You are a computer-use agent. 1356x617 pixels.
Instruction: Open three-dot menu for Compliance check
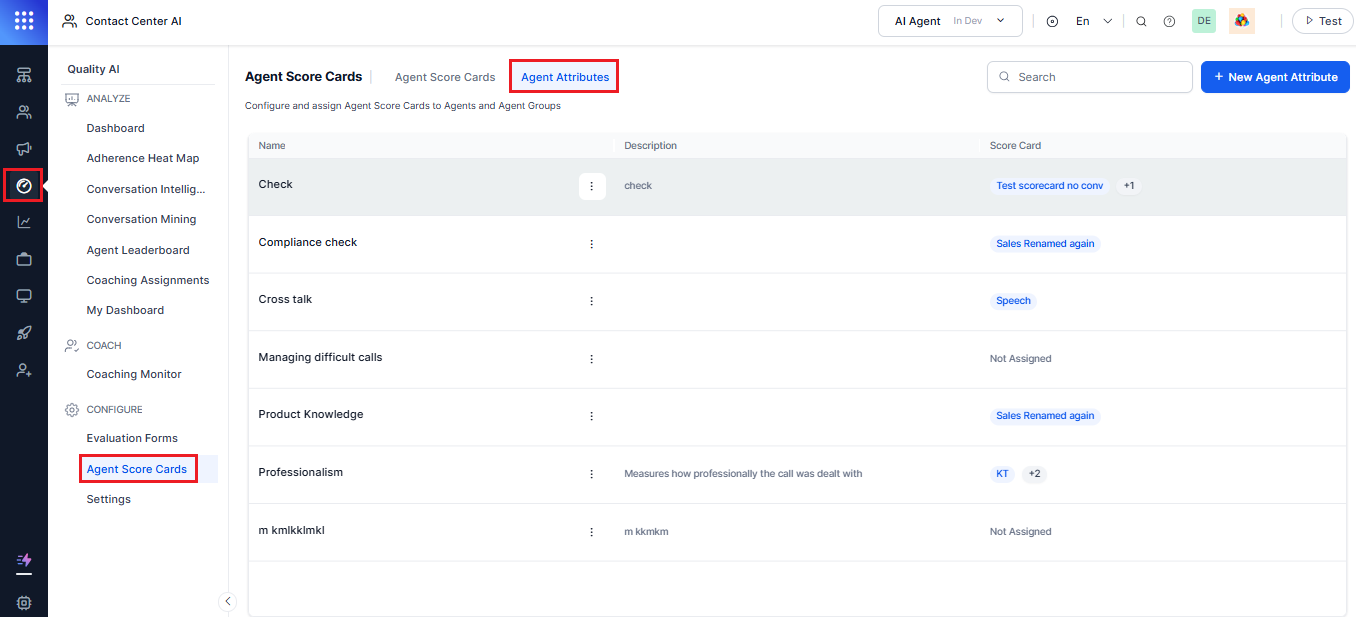tap(591, 244)
